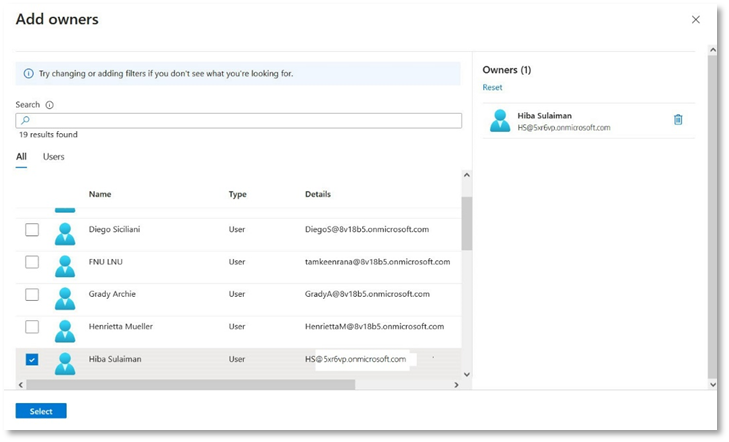
Task: Click Grady Archie's user avatar icon
Action: click(65, 296)
